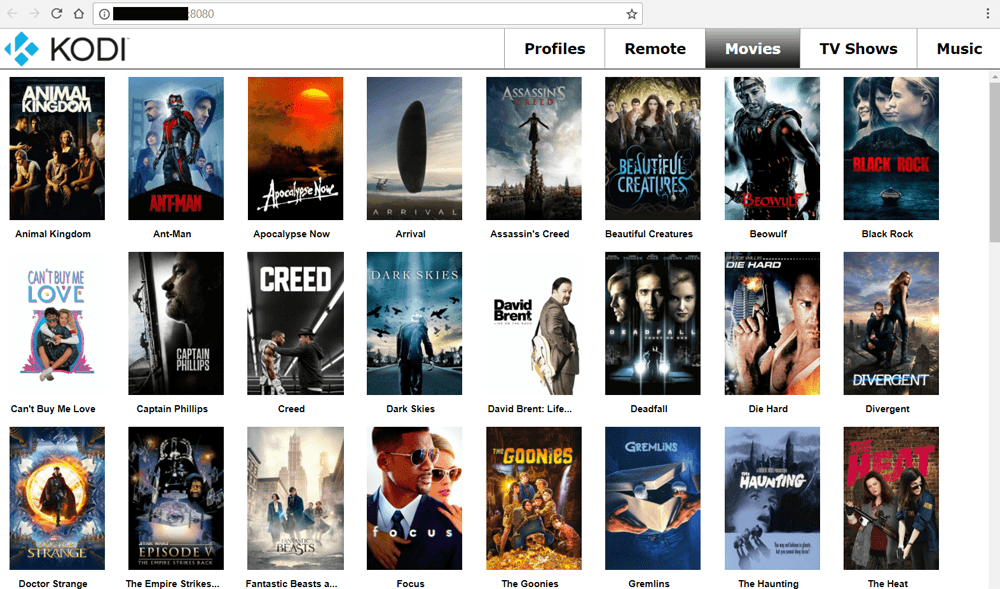Click the "Can't Buy Me Love" title
1000x589 pixels.
tap(53, 409)
